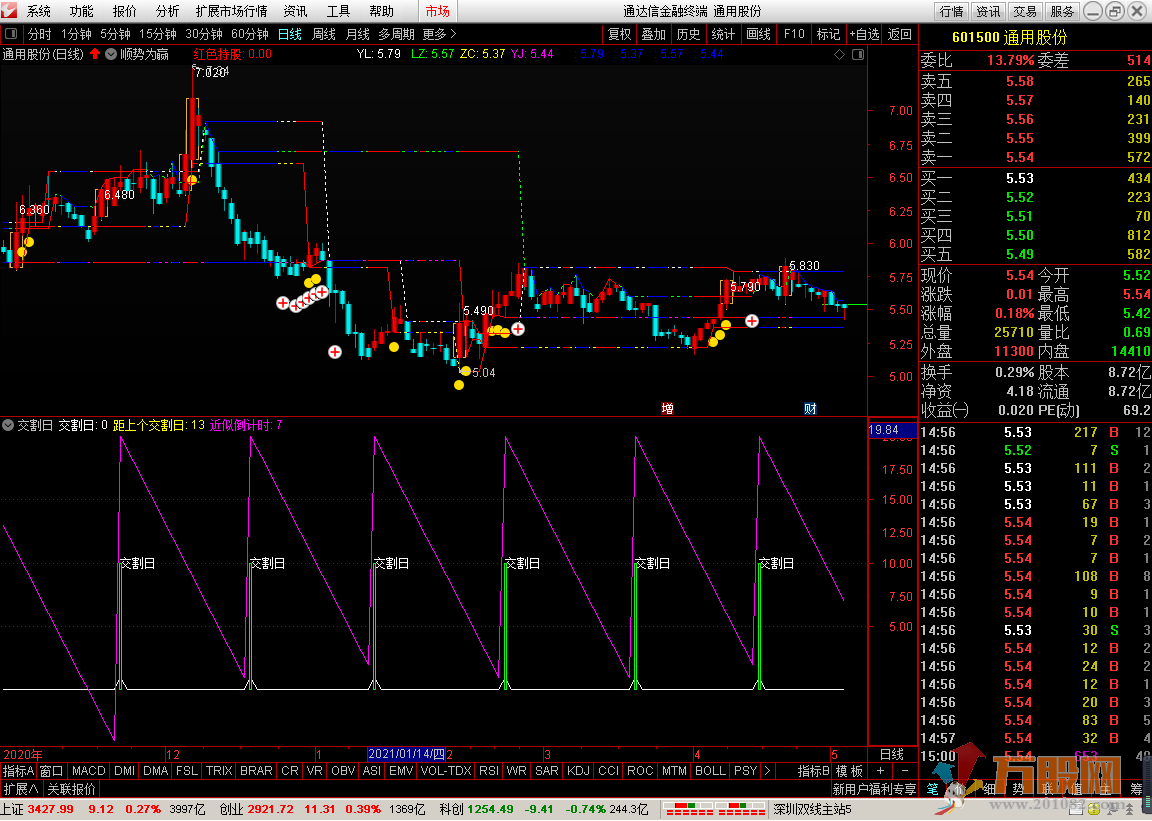Click the red TDX logo icon
The image size is (1152, 821).
click(10, 11)
